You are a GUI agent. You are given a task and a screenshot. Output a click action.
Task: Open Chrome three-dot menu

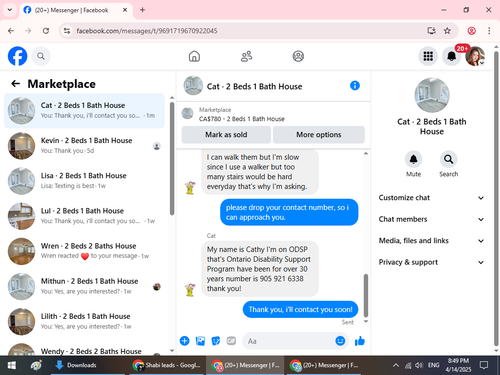[x=489, y=31]
